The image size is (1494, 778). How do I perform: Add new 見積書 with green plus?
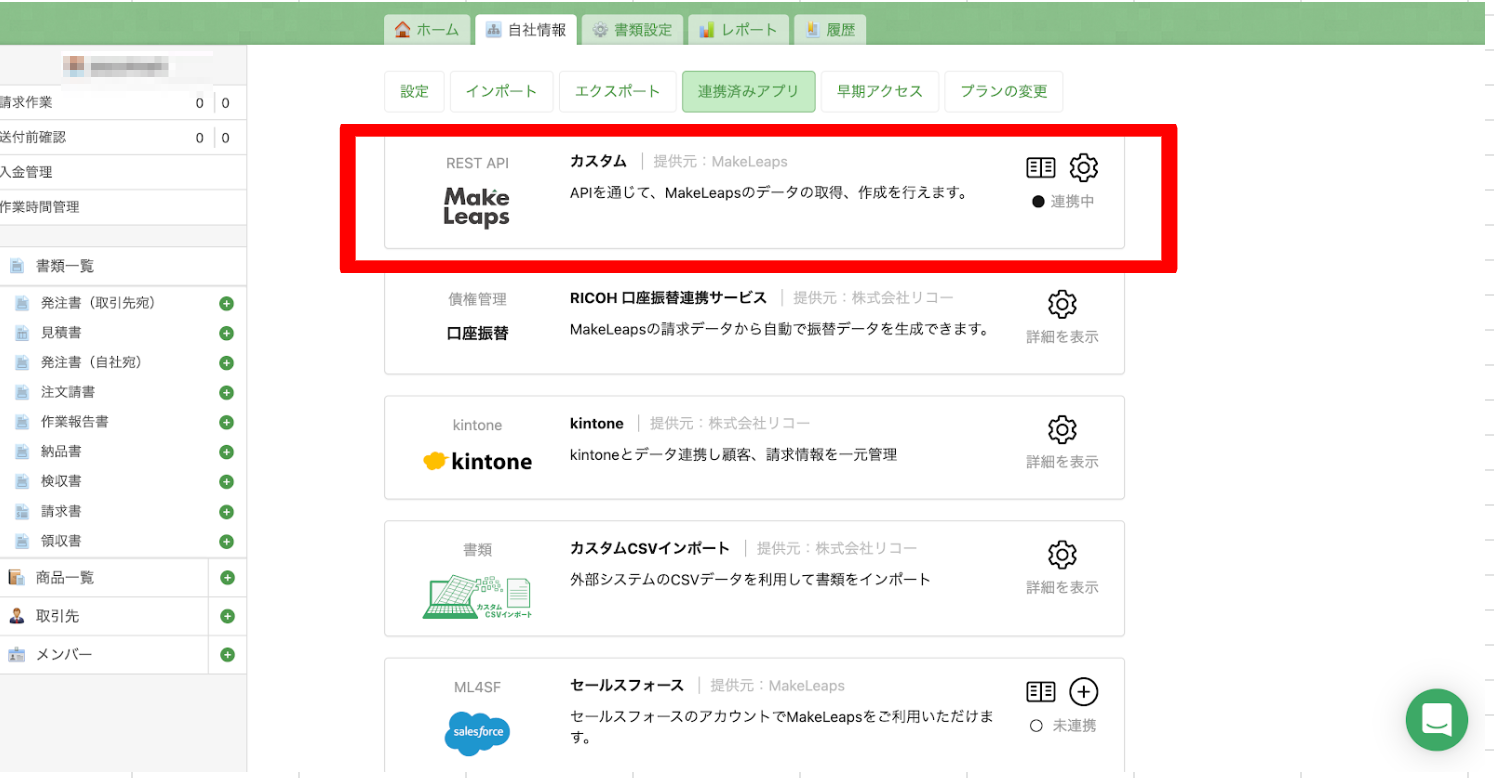[226, 333]
